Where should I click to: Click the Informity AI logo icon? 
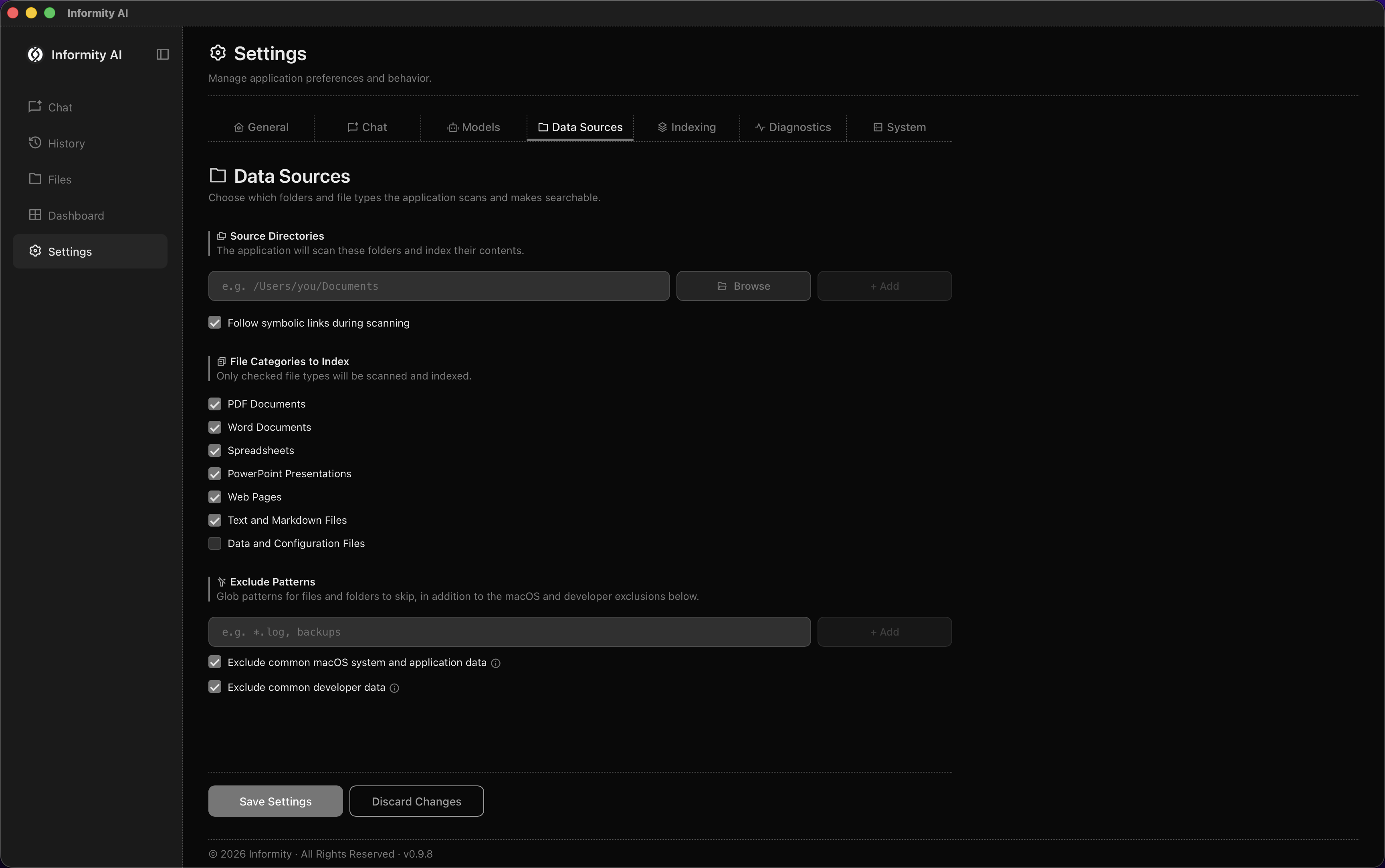point(36,55)
